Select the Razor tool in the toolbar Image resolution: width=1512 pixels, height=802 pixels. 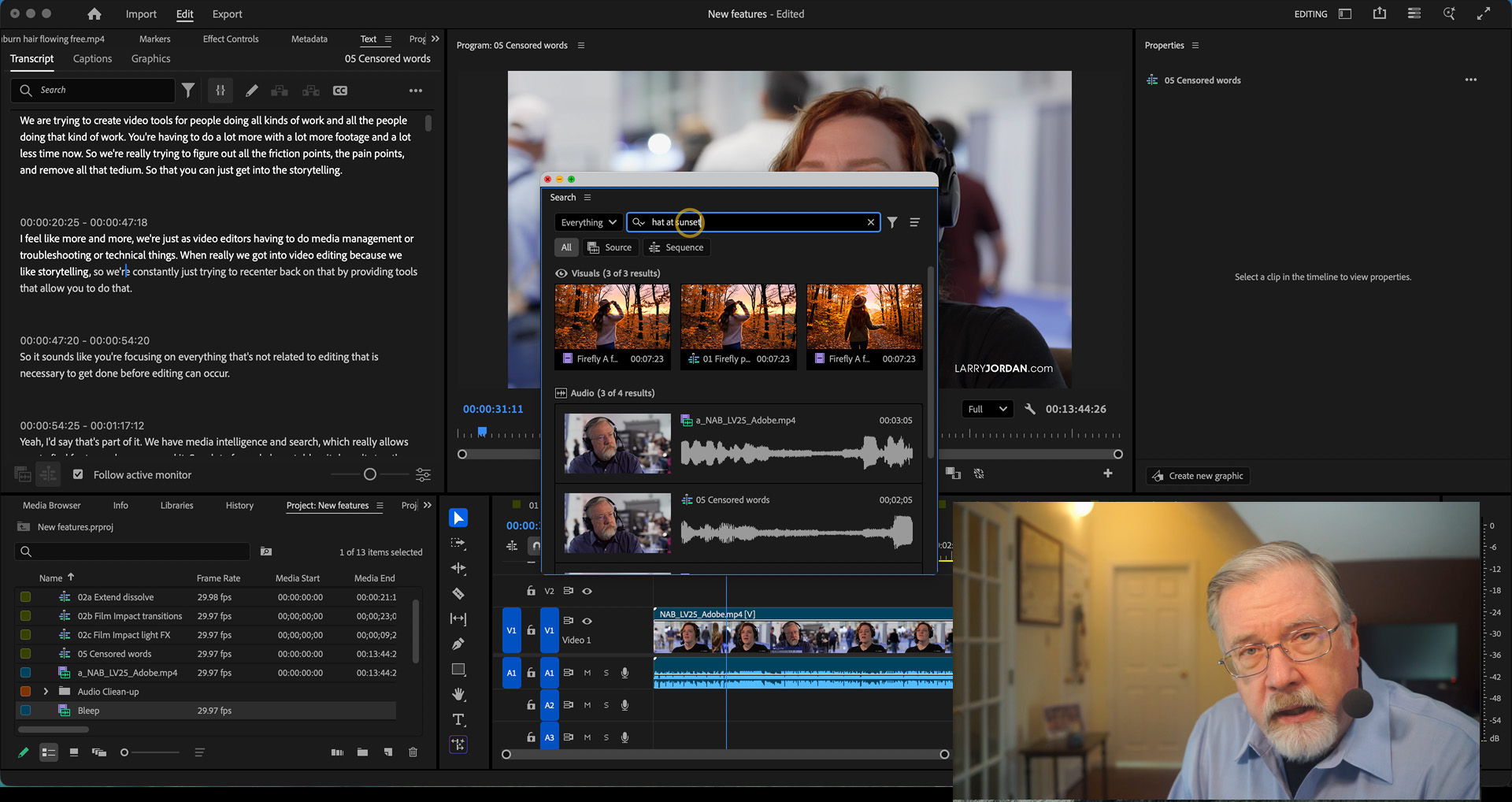[458, 593]
